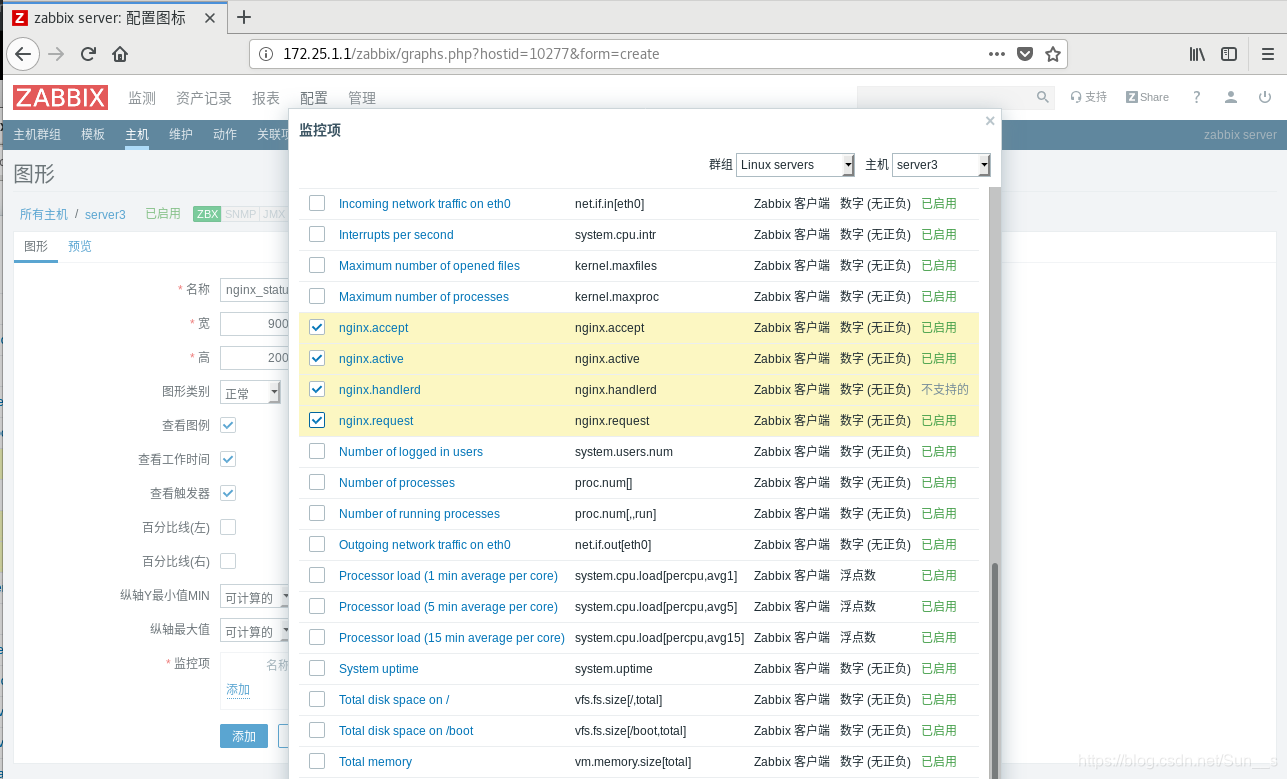The width and height of the screenshot is (1287, 779).
Task: Toggle the 查看图例 checkbox
Action: (x=228, y=425)
